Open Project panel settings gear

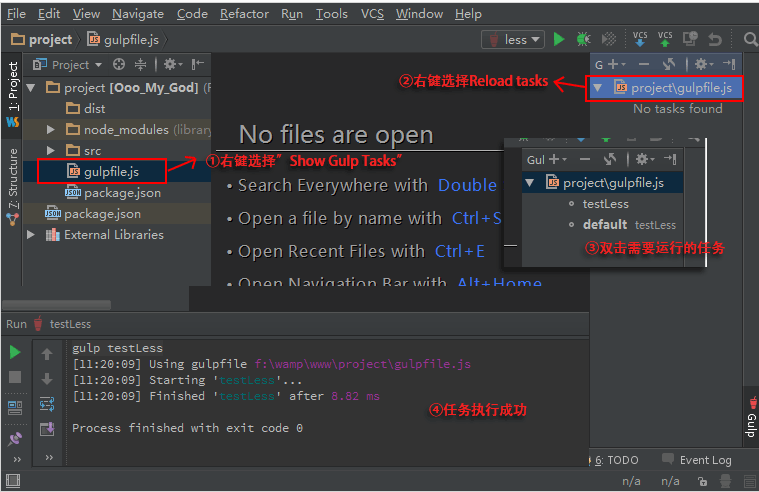(x=172, y=64)
